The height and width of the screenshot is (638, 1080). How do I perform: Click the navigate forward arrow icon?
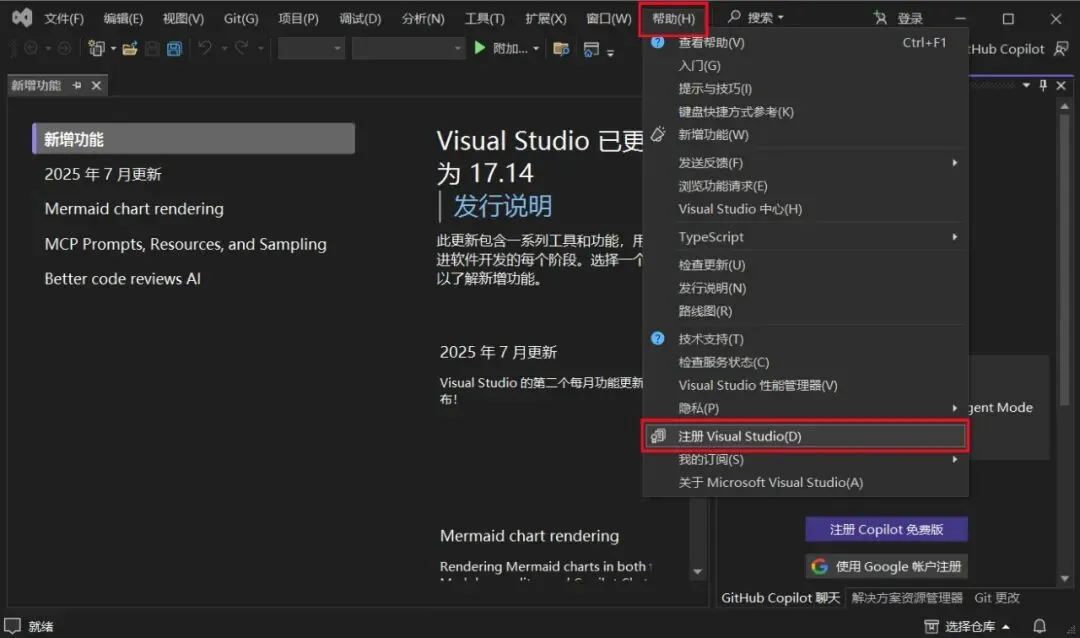pos(64,48)
